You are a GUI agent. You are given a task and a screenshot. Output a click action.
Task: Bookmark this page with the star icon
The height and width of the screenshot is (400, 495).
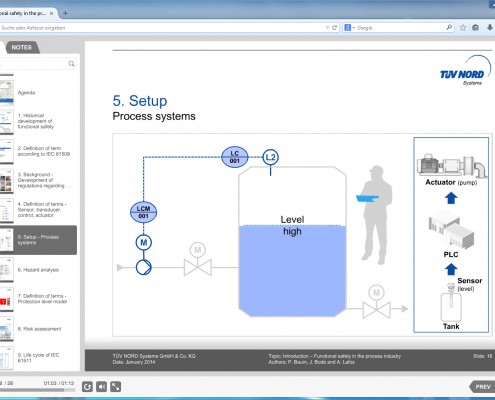point(463,28)
